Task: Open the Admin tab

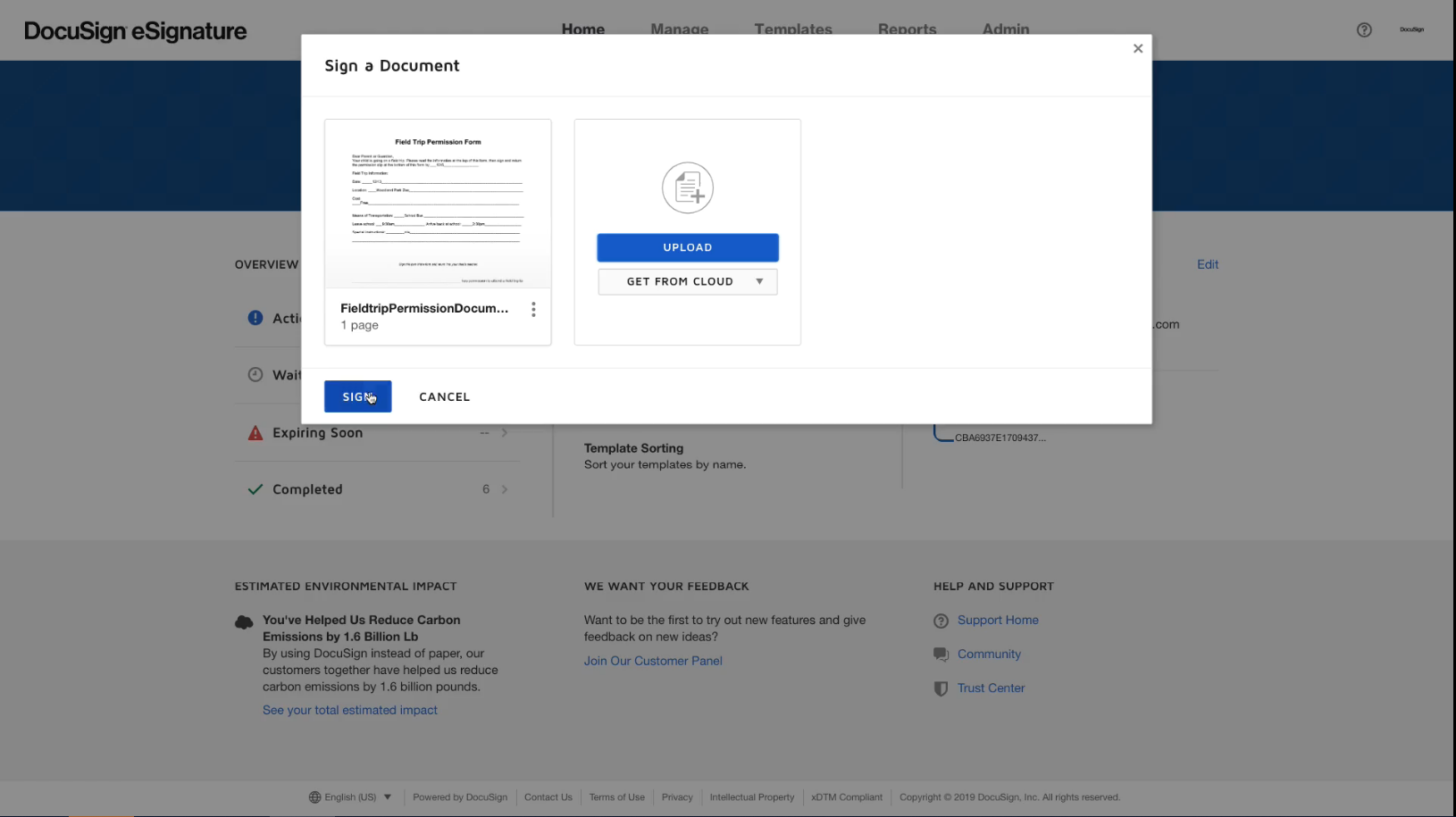Action: [1005, 29]
